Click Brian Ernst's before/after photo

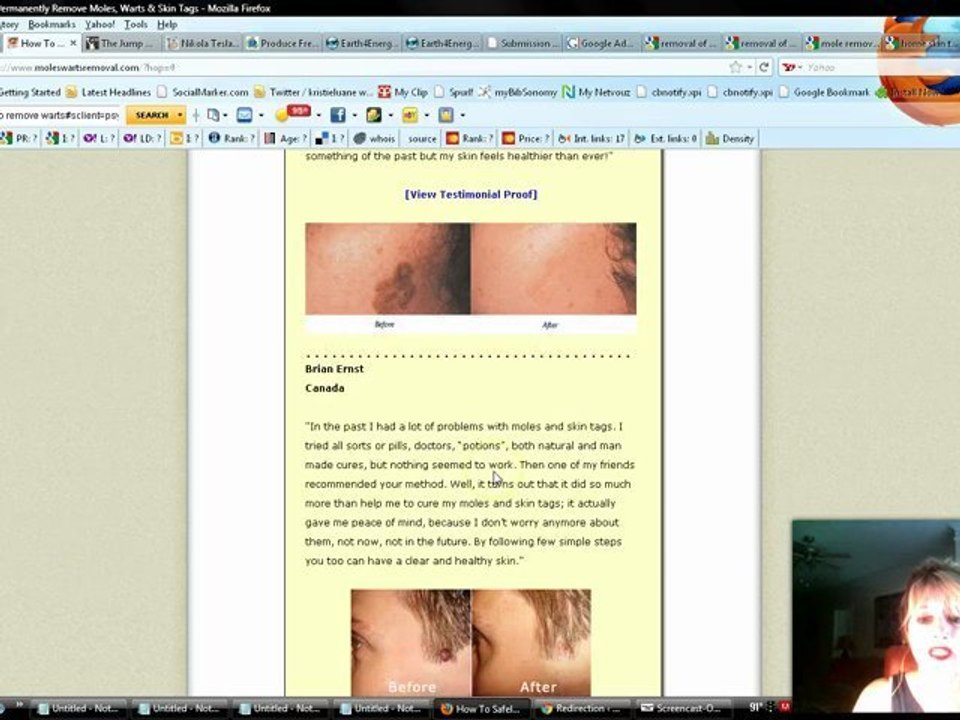coord(471,642)
